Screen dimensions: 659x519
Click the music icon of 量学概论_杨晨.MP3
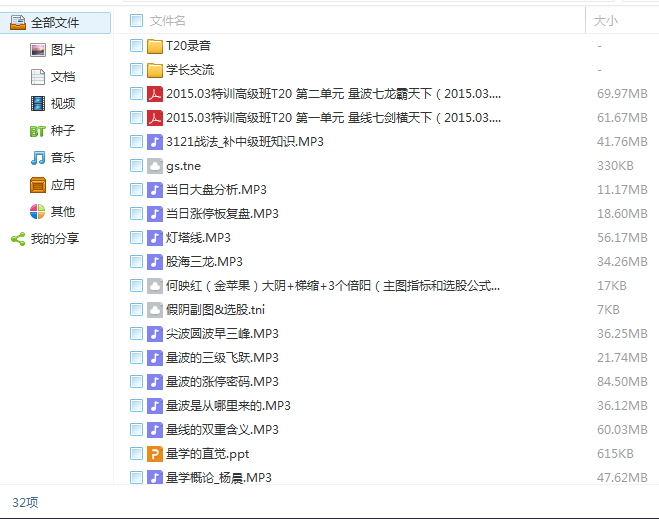pyautogui.click(x=155, y=477)
